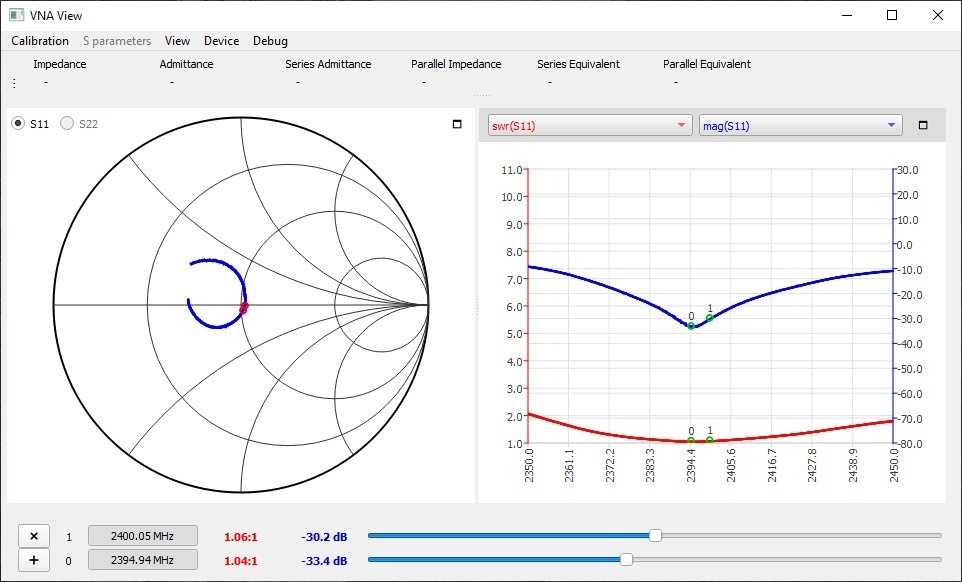The height and width of the screenshot is (582, 962).
Task: Click the 2350.0 x-axis frequency label
Action: 529,465
